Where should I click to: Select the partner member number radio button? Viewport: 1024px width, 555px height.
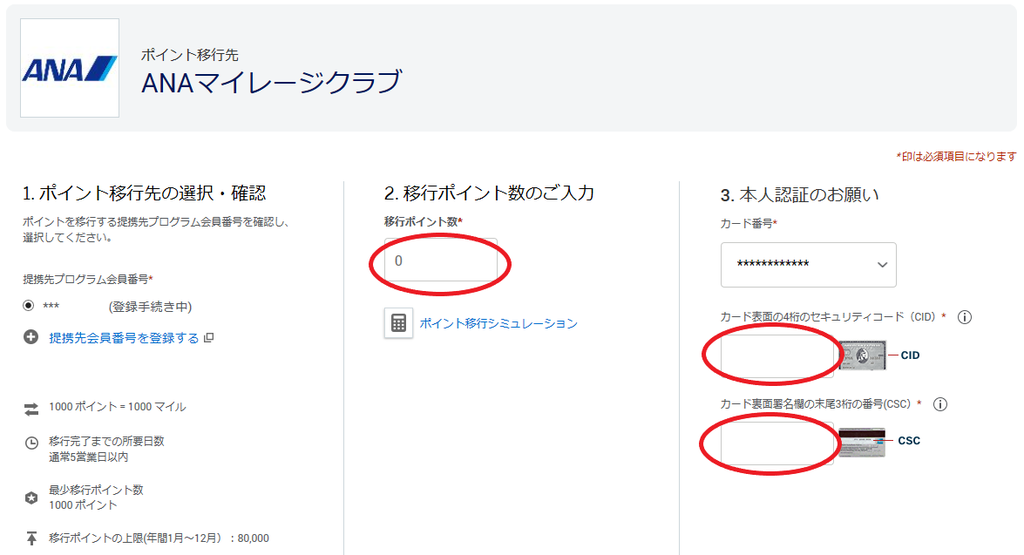tap(28, 306)
